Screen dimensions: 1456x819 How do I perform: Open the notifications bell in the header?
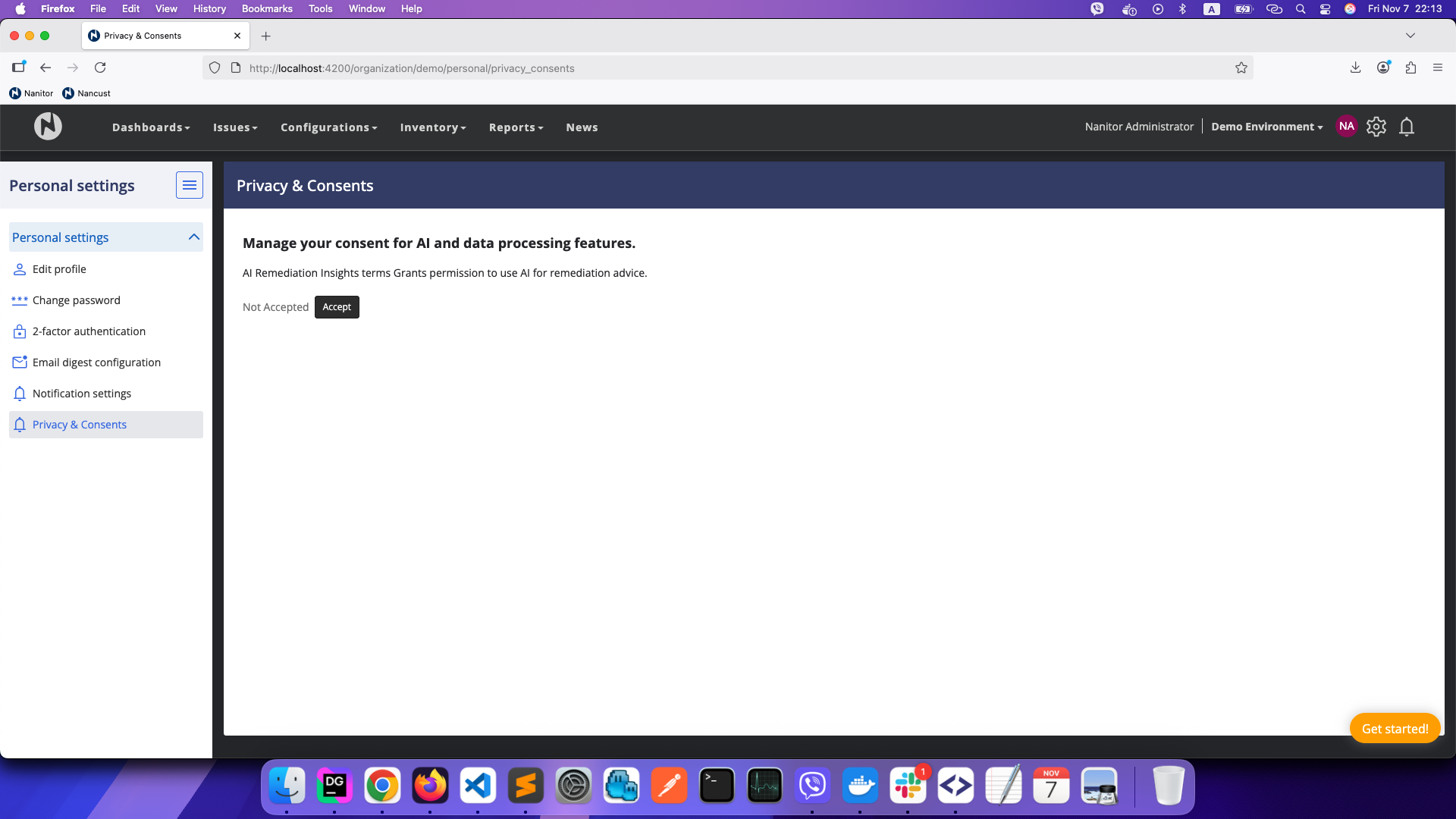(1407, 127)
